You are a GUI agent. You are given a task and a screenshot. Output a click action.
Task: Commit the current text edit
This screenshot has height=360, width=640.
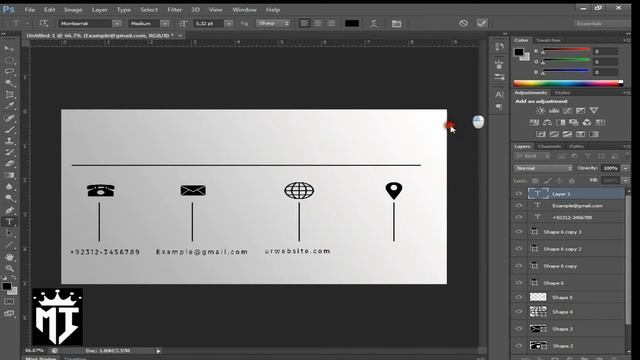(482, 23)
